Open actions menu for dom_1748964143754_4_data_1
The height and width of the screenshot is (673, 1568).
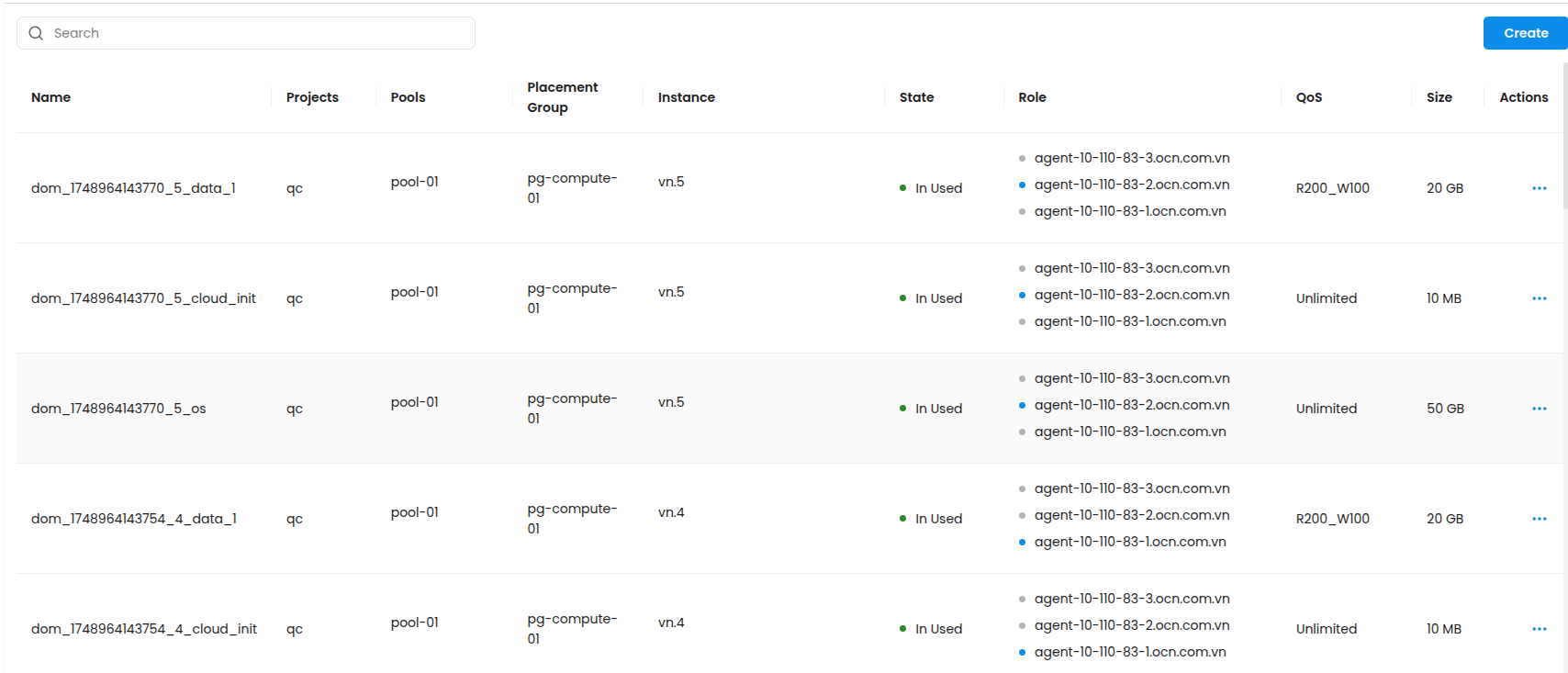point(1539,519)
